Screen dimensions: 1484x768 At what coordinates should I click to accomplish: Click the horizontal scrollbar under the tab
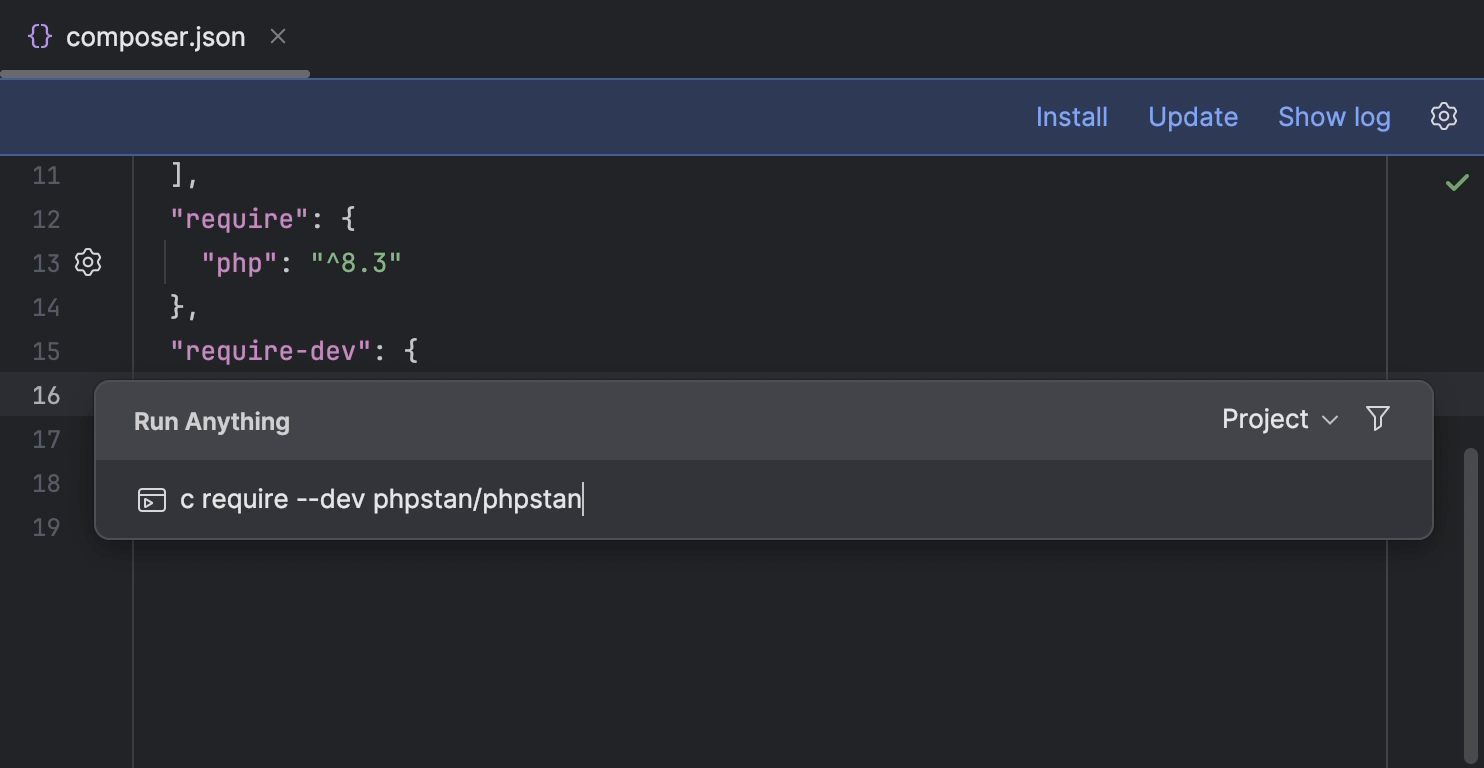tap(155, 72)
